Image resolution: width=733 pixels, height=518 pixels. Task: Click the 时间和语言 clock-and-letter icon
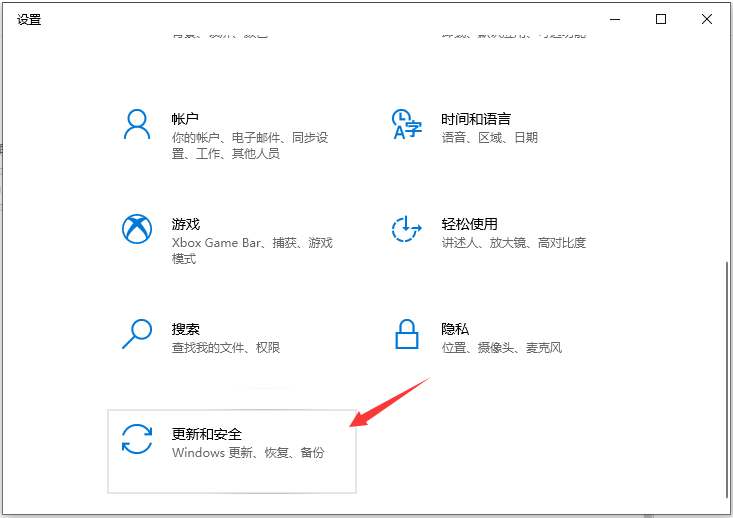click(406, 124)
